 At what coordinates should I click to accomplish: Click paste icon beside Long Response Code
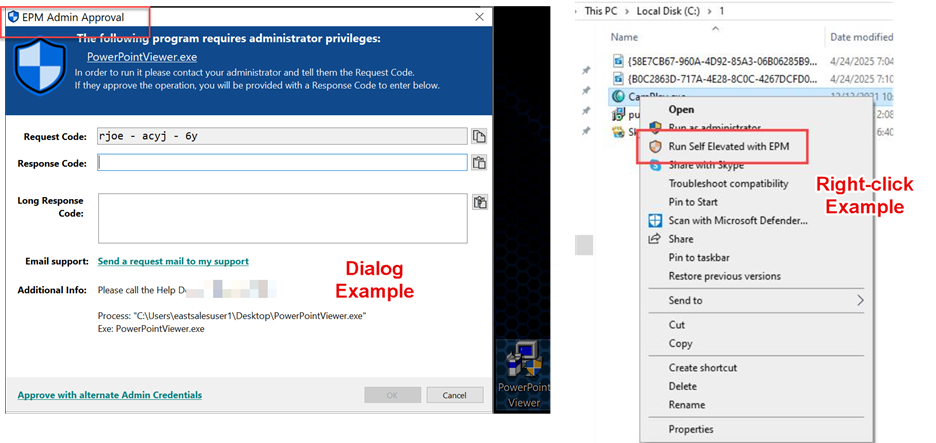(479, 203)
